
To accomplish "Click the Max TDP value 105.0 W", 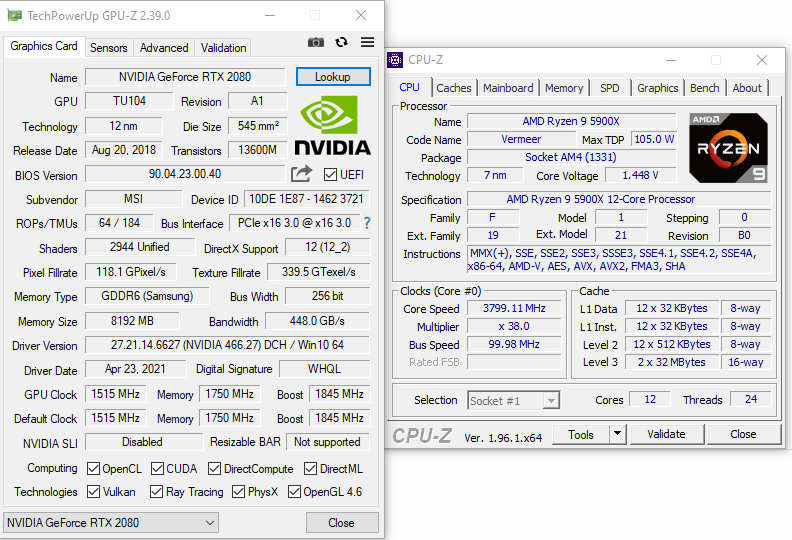I will click(x=654, y=139).
